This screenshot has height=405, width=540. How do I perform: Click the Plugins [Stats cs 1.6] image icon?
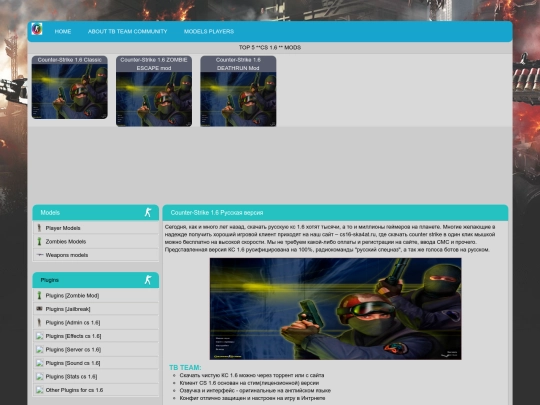[x=40, y=376]
